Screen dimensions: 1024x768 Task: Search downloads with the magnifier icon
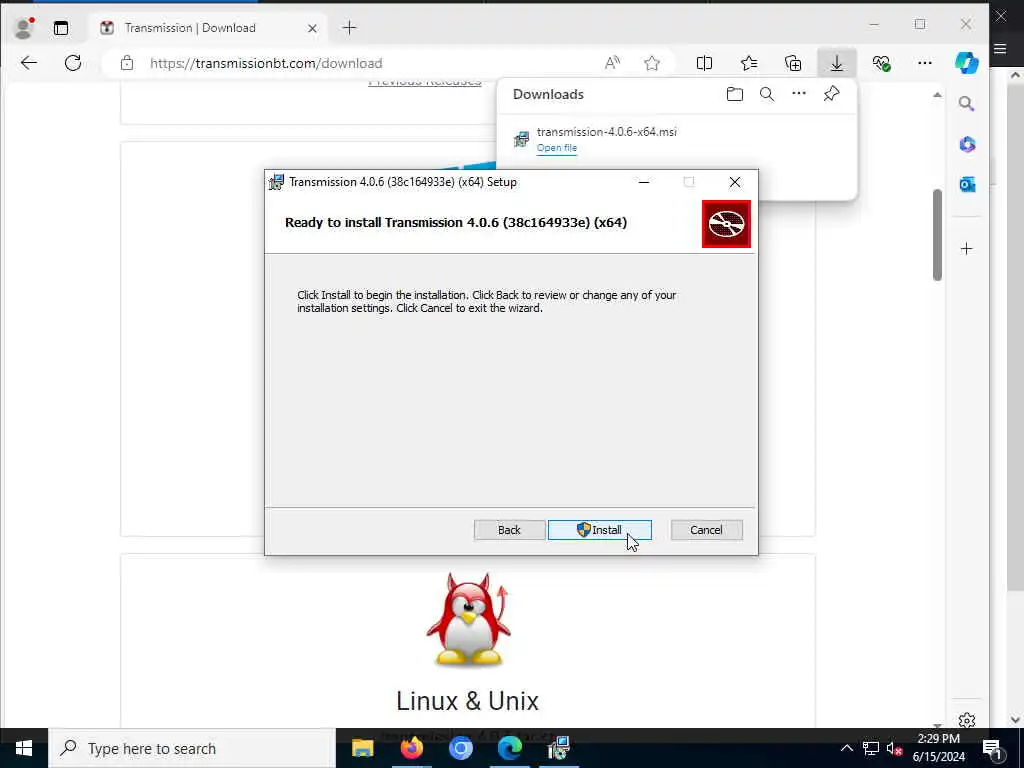(x=767, y=94)
